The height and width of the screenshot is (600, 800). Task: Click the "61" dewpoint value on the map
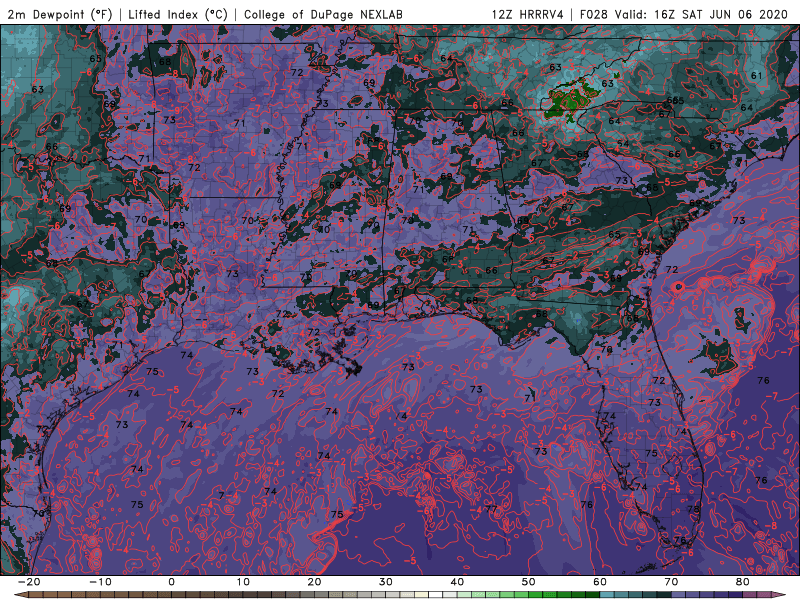pos(757,76)
